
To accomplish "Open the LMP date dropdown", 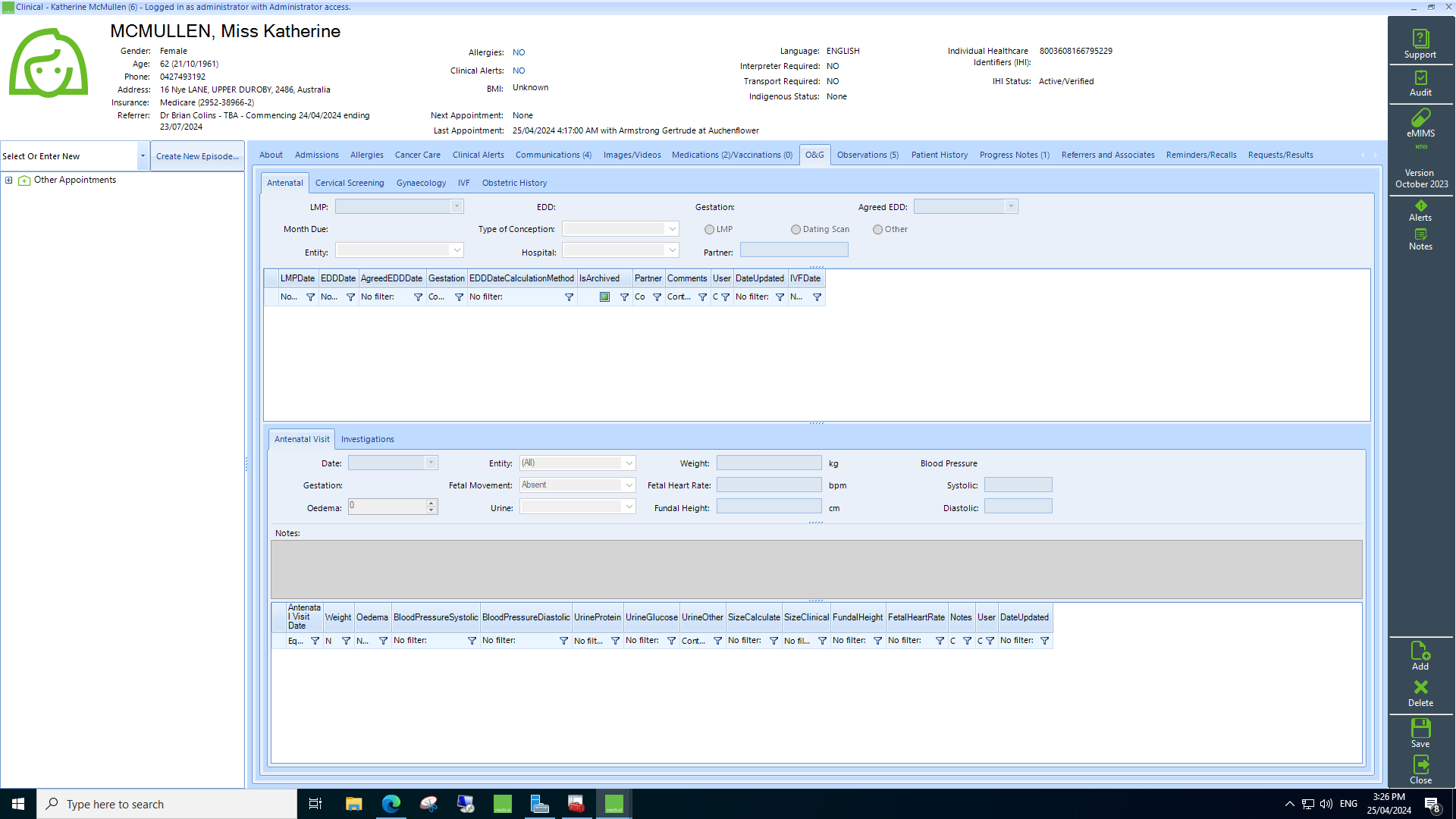I will click(457, 206).
